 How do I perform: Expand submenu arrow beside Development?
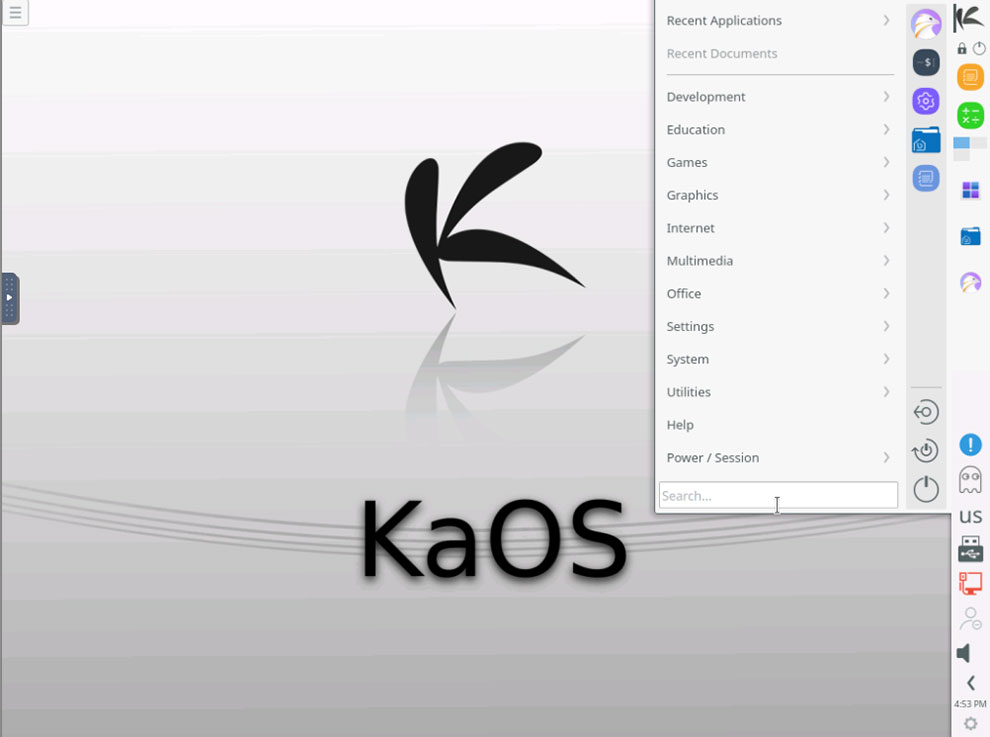click(886, 96)
